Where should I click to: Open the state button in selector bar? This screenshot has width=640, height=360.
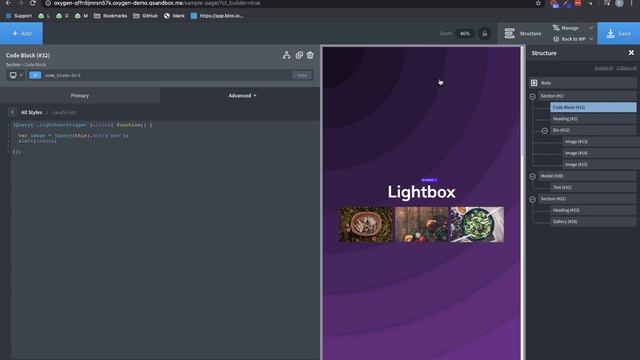coord(302,75)
